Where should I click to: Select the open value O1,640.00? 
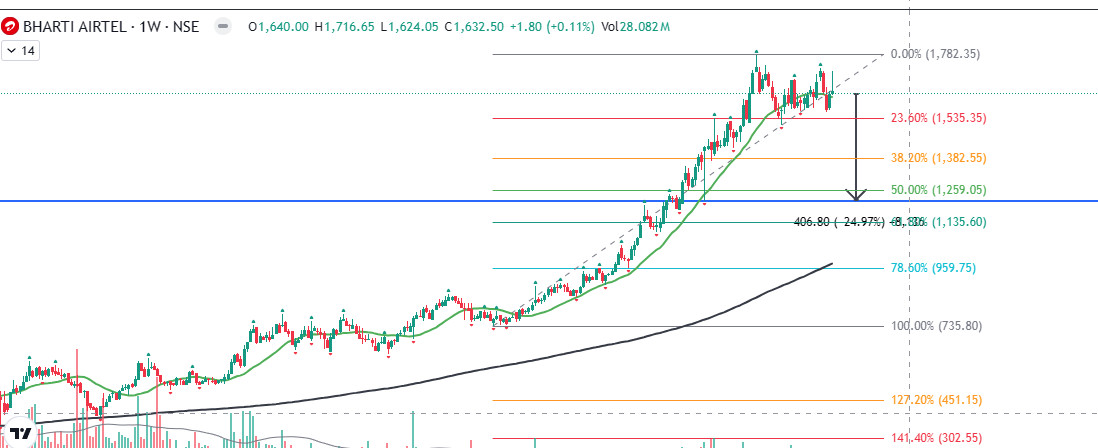click(279, 27)
